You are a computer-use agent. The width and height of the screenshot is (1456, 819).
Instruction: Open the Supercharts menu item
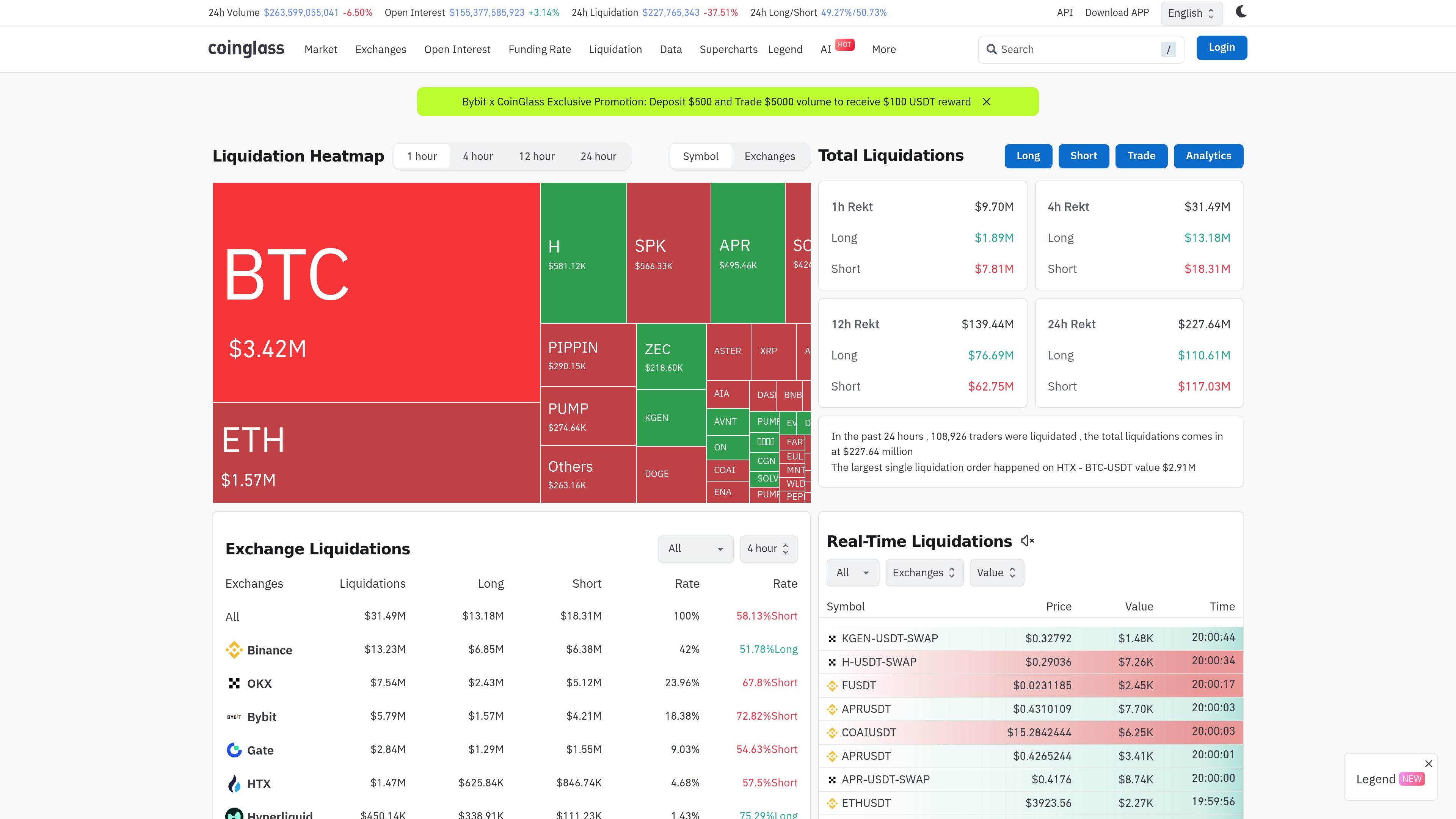pos(728,49)
